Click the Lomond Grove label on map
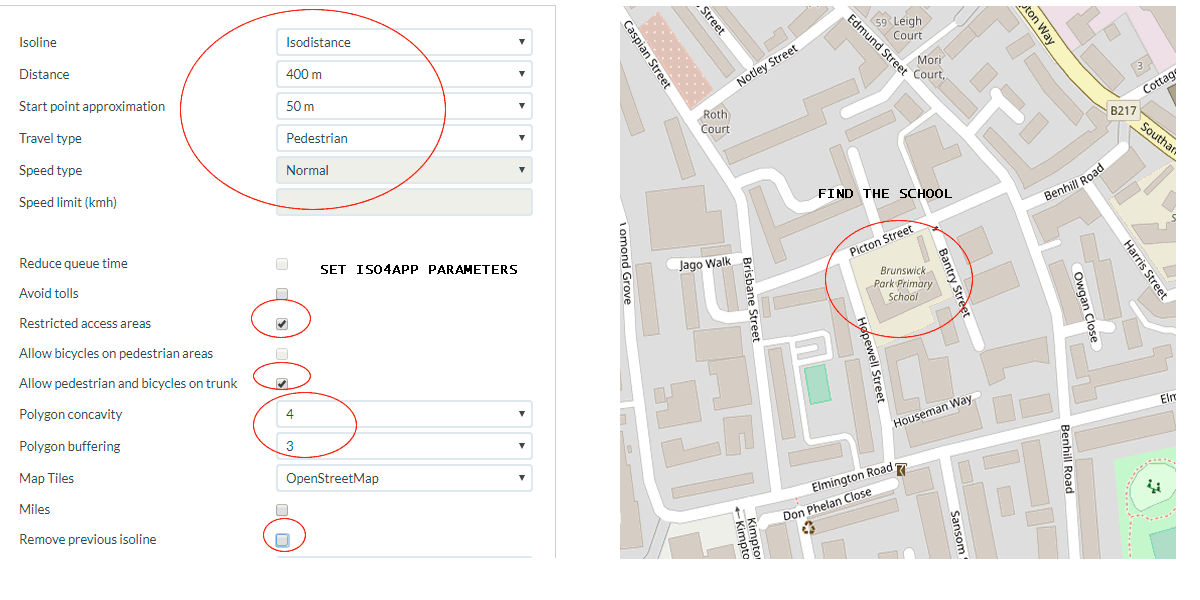1200x600 pixels. coord(628,265)
